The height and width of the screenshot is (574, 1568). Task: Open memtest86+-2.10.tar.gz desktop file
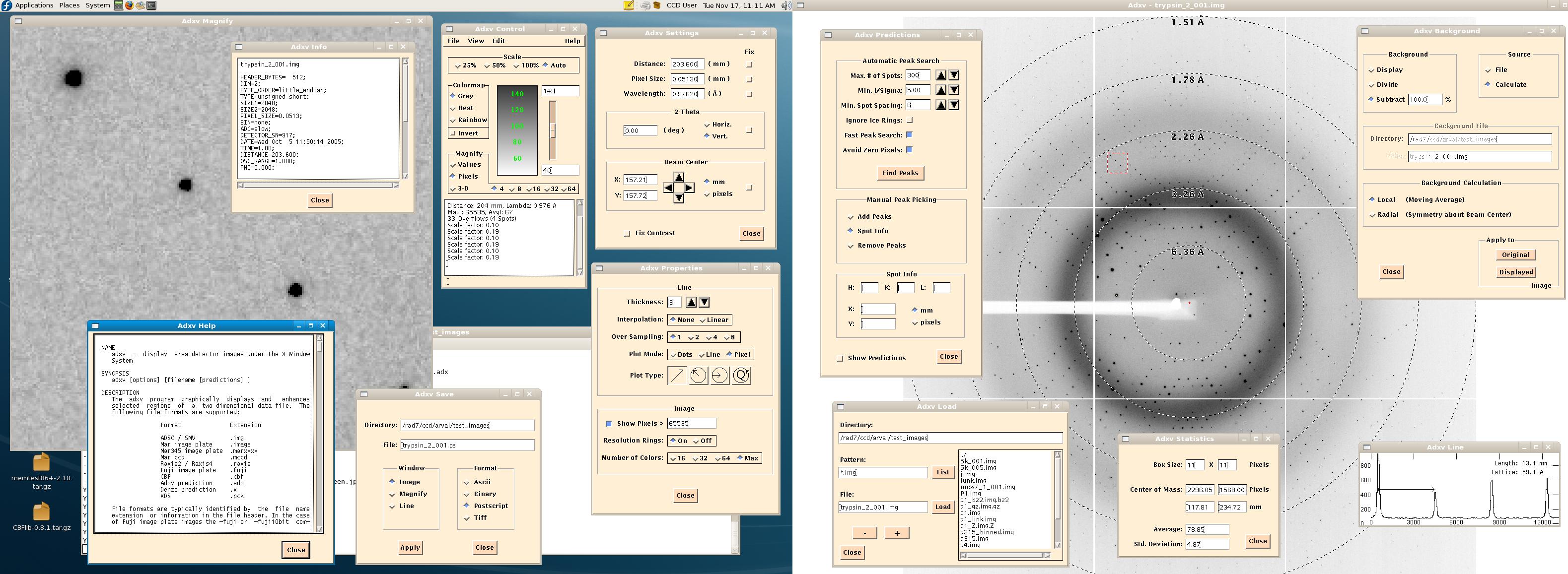[41, 472]
